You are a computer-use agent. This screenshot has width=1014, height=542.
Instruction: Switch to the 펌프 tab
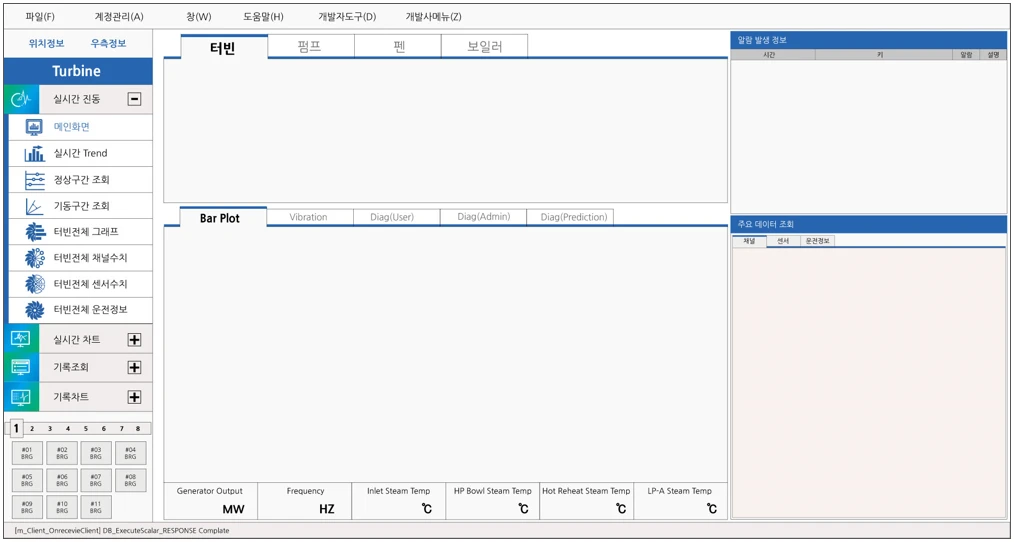pos(311,47)
